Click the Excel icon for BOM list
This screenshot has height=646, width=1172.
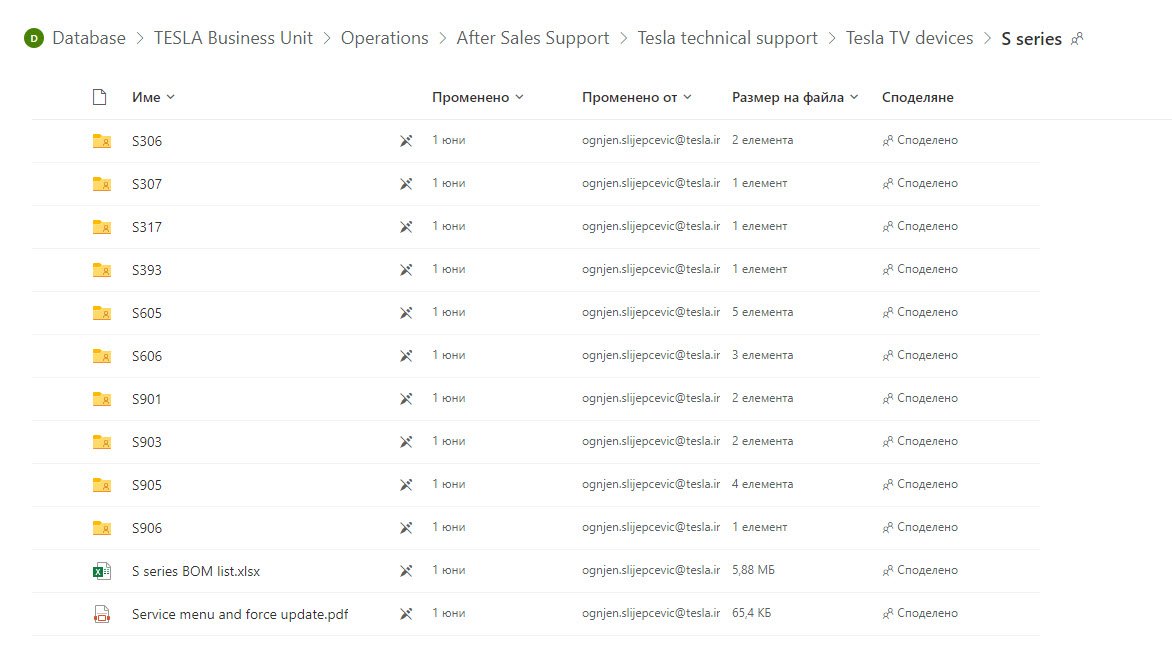[101, 571]
